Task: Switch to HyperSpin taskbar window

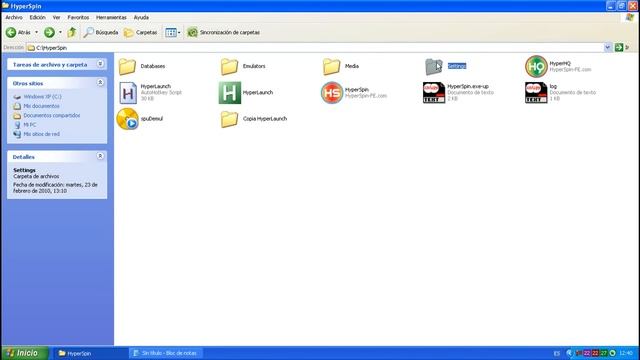Action: [x=90, y=353]
